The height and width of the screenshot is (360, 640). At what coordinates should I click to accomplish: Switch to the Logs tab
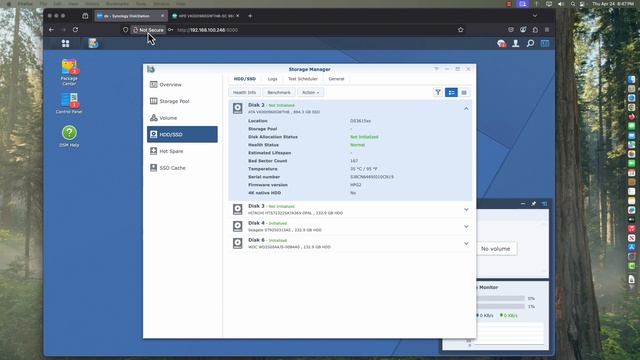point(272,79)
